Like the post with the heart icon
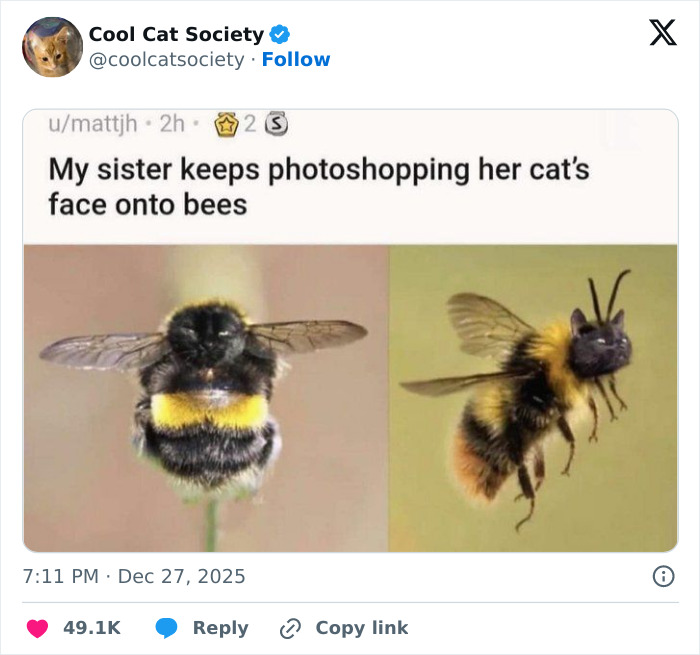 (38, 628)
